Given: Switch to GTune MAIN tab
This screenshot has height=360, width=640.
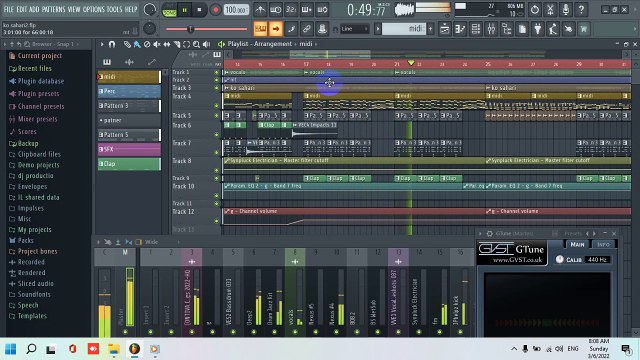Looking at the screenshot, I should (x=577, y=244).
